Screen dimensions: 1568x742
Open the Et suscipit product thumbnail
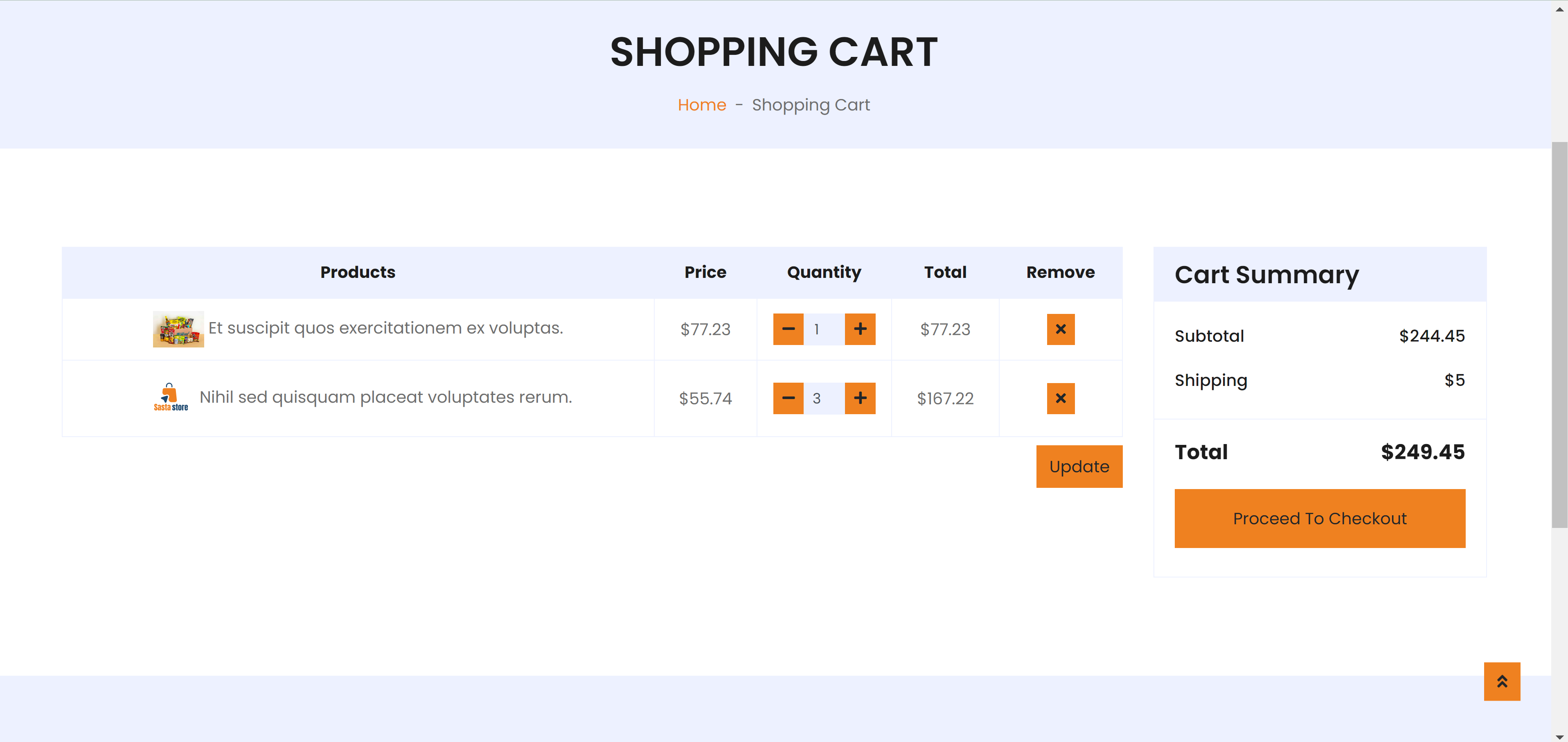[178, 329]
